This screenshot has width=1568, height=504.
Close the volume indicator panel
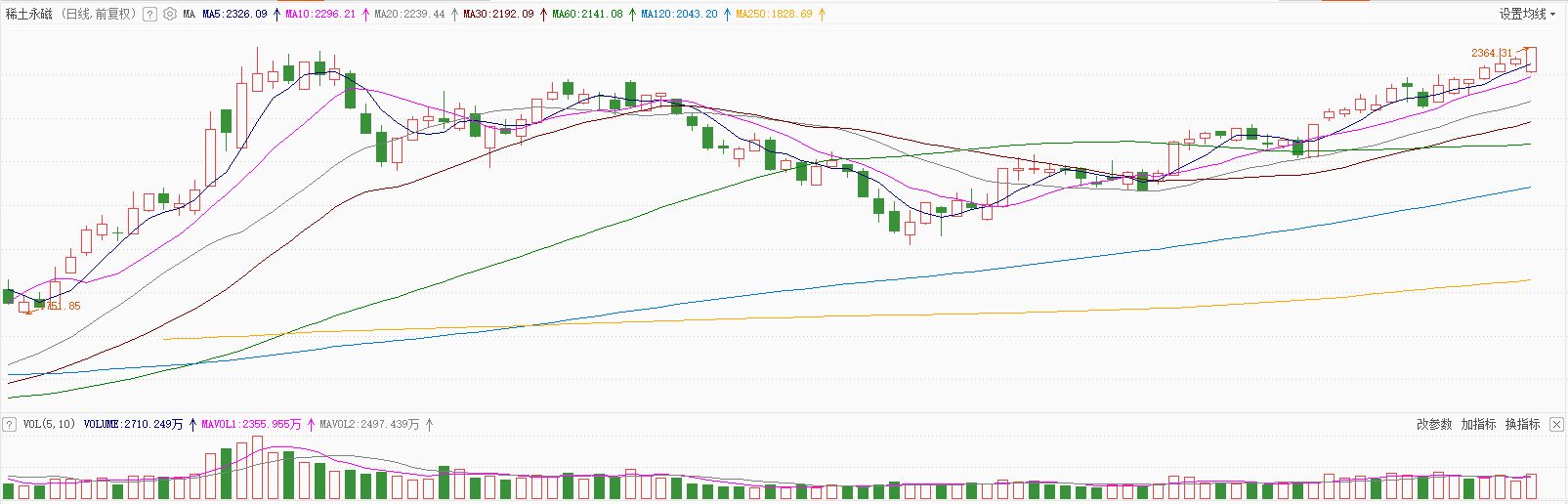[1557, 424]
